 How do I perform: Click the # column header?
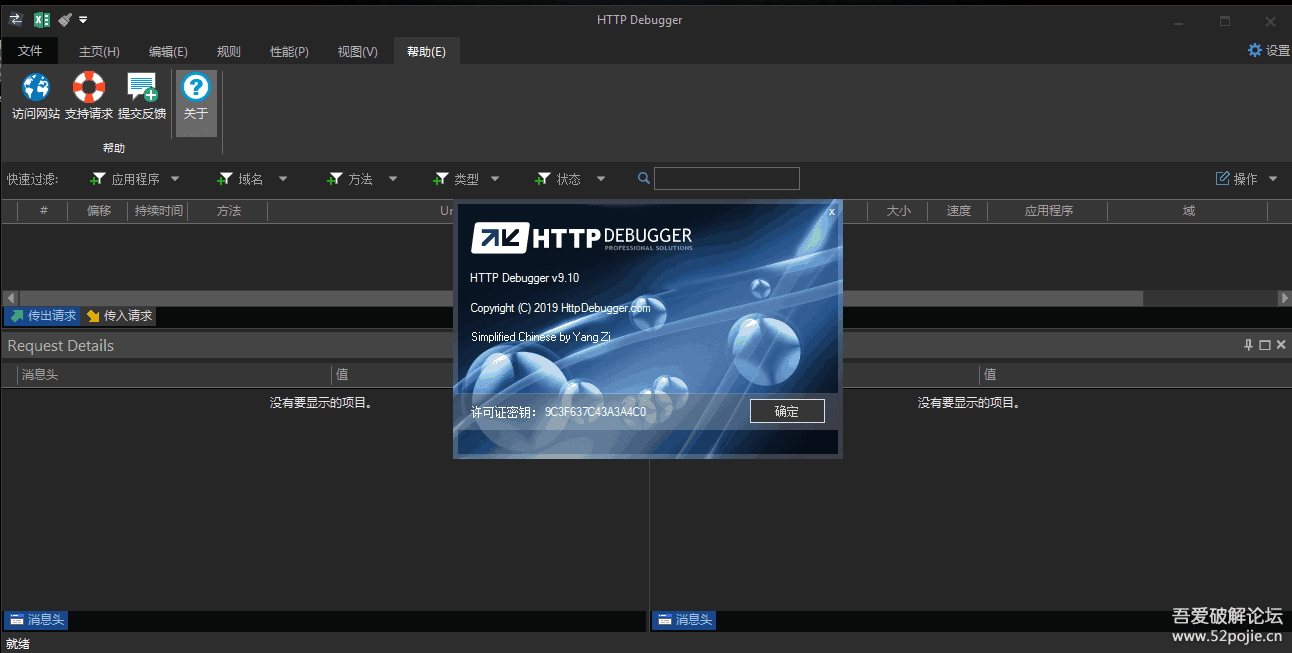[x=44, y=211]
